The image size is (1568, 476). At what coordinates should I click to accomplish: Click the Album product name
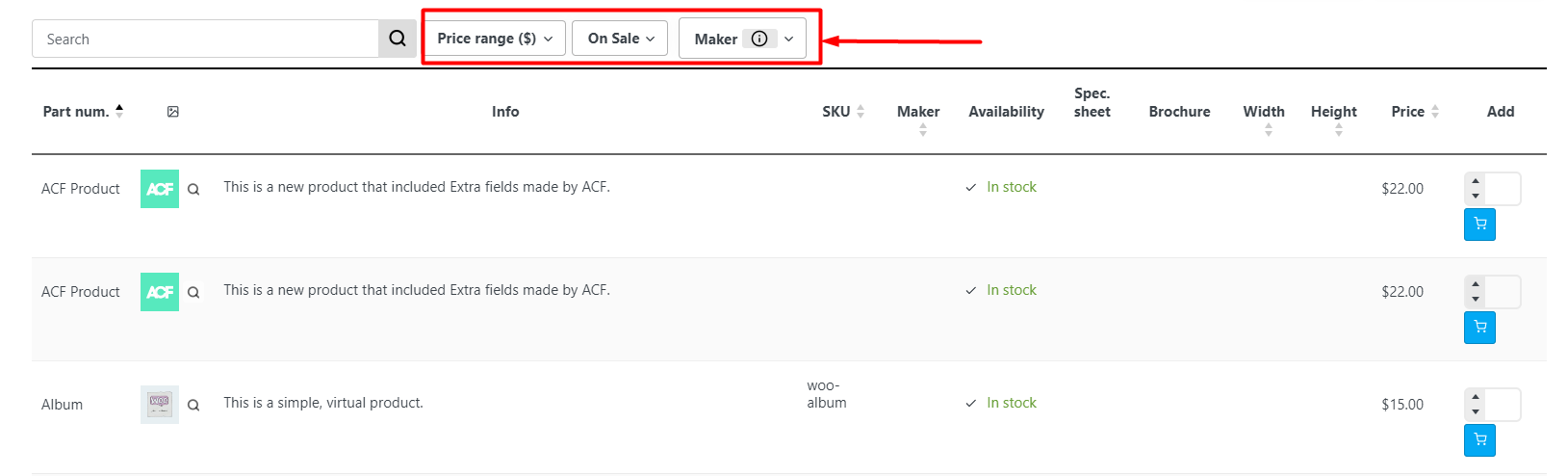(x=62, y=405)
